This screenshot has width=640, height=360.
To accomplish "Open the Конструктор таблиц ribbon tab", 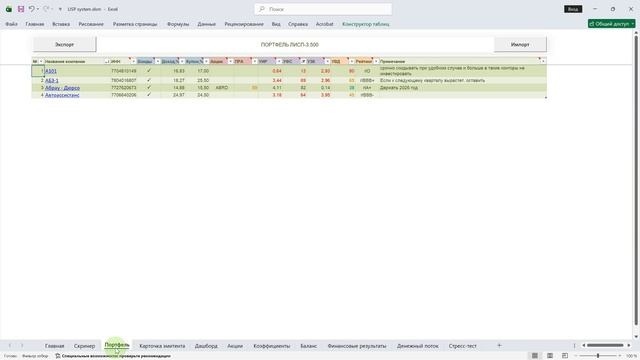I will click(x=366, y=24).
